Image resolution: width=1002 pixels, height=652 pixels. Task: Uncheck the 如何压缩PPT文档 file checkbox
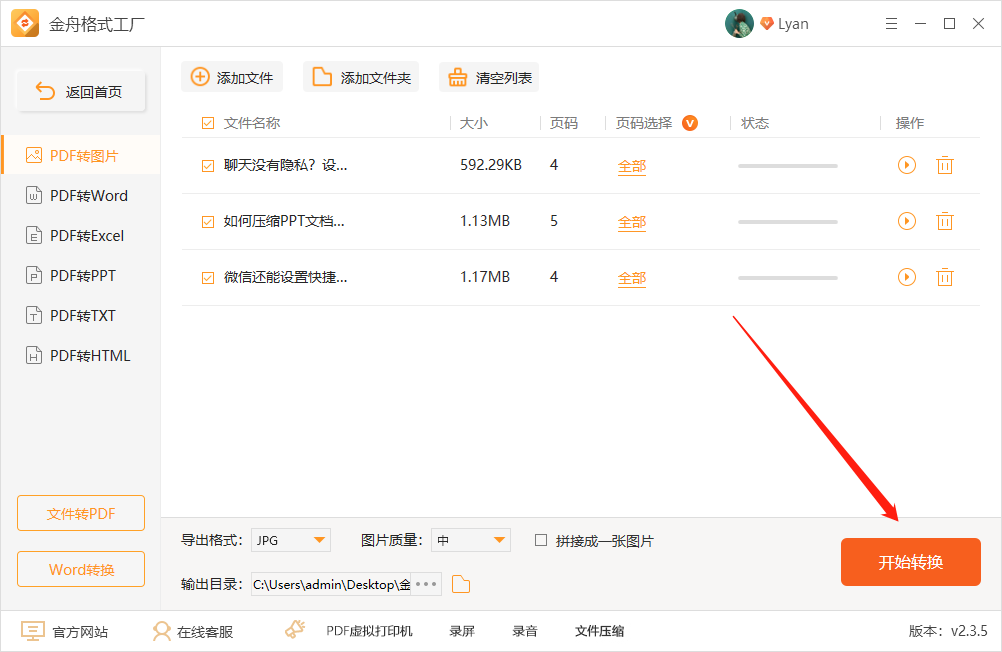point(208,222)
